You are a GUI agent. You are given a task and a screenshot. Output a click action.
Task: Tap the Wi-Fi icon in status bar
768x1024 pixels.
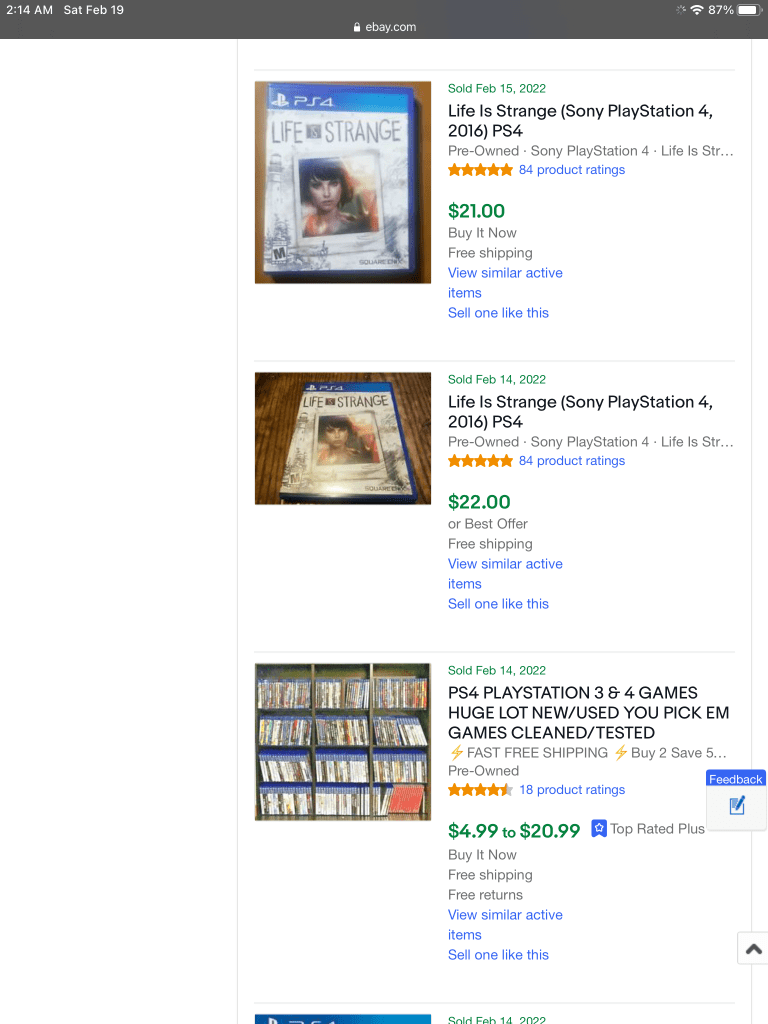tap(697, 10)
